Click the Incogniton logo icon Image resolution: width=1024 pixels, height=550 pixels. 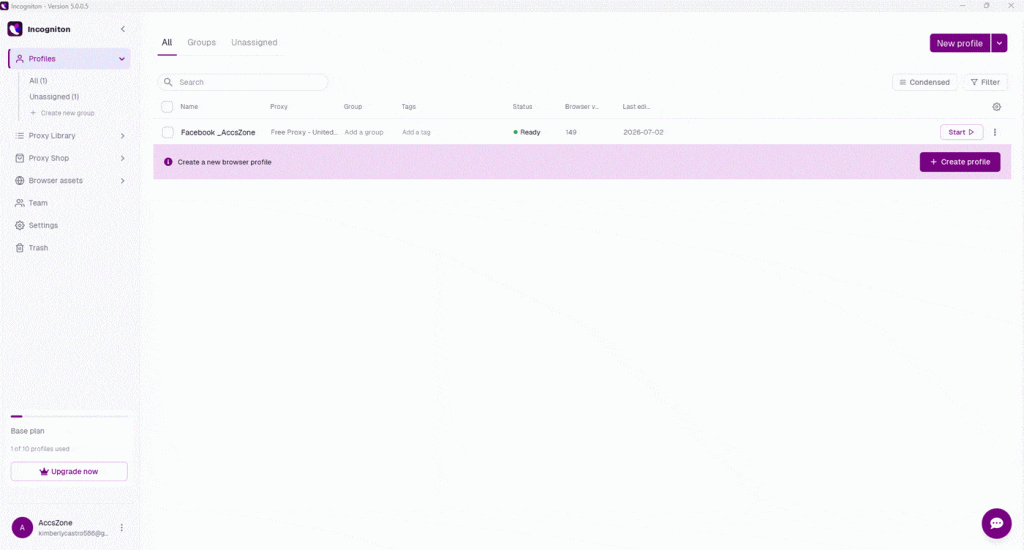click(15, 29)
